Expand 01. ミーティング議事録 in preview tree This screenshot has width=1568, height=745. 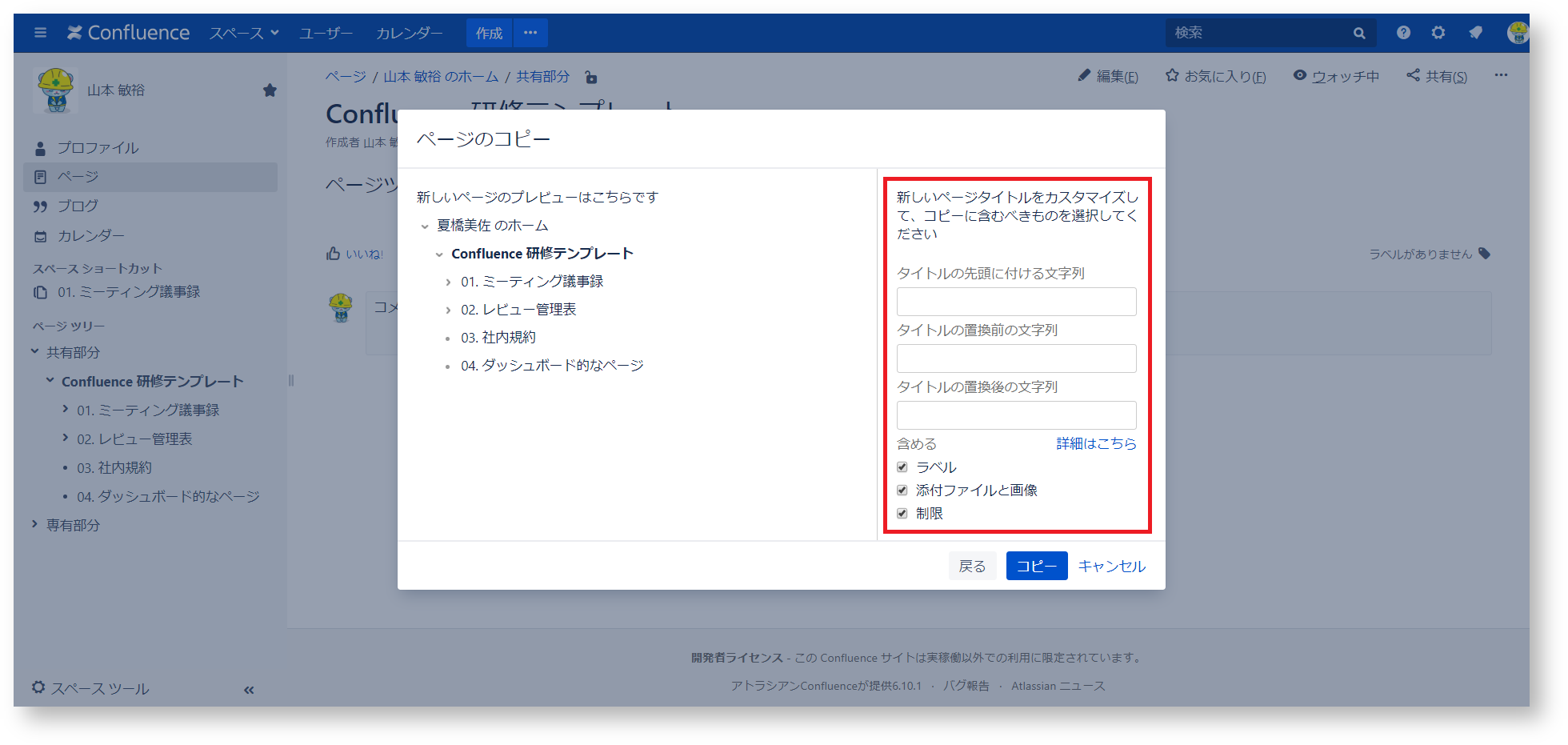pos(448,282)
